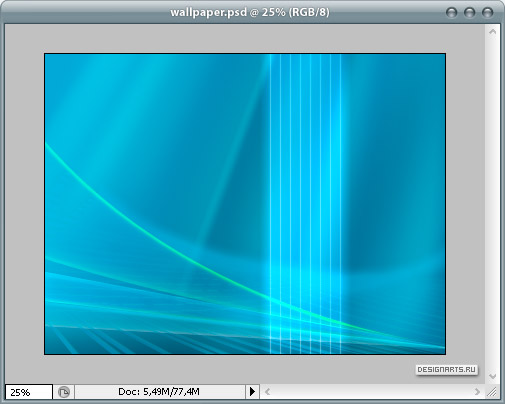Click the middle round window button

point(469,13)
